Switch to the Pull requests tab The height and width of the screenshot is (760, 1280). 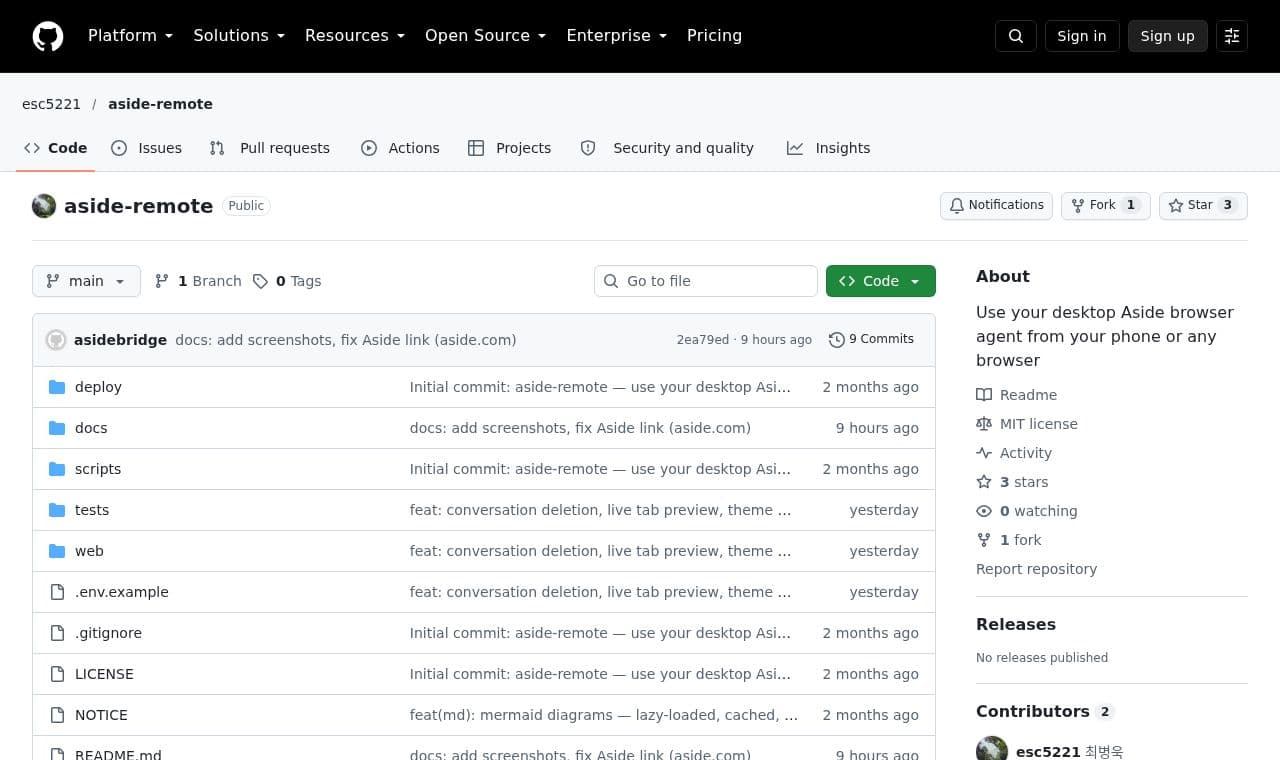(x=270, y=148)
